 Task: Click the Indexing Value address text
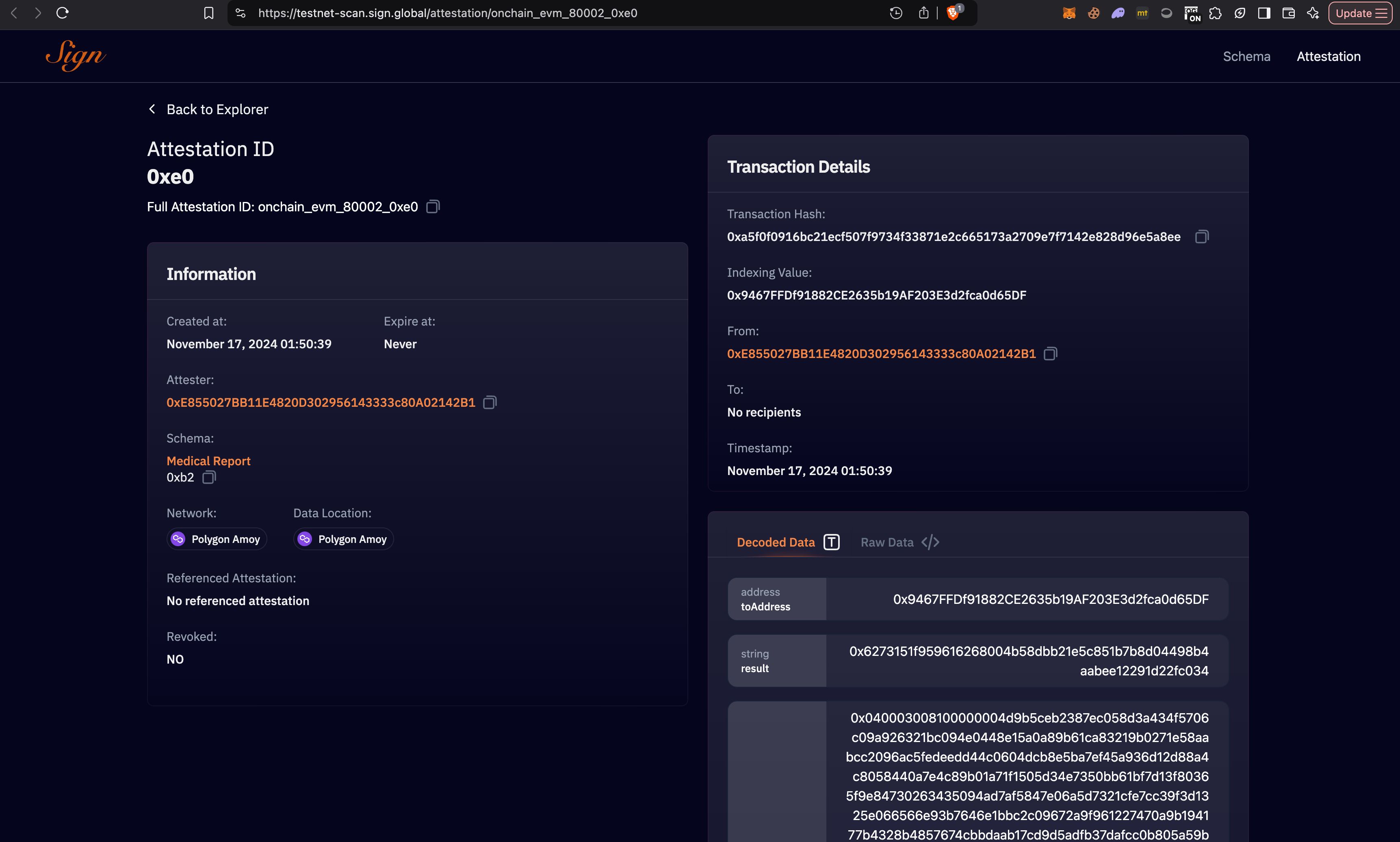coord(876,295)
